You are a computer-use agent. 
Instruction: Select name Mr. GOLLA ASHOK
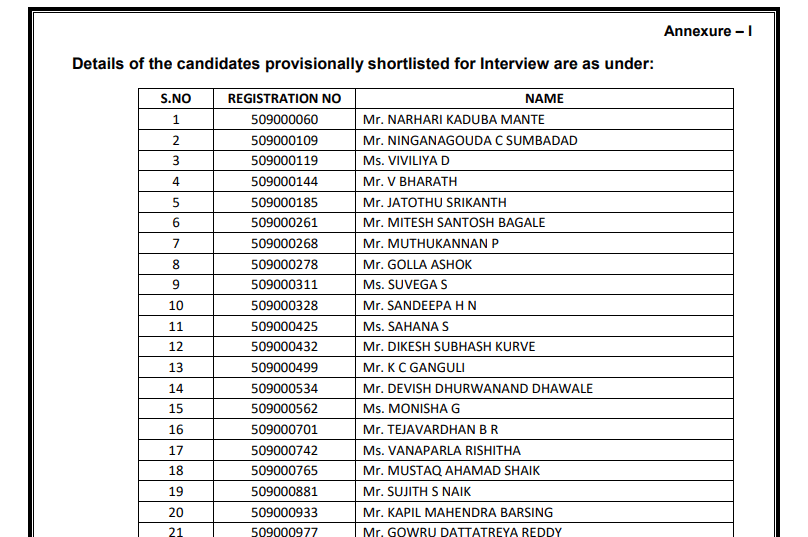[x=417, y=265]
